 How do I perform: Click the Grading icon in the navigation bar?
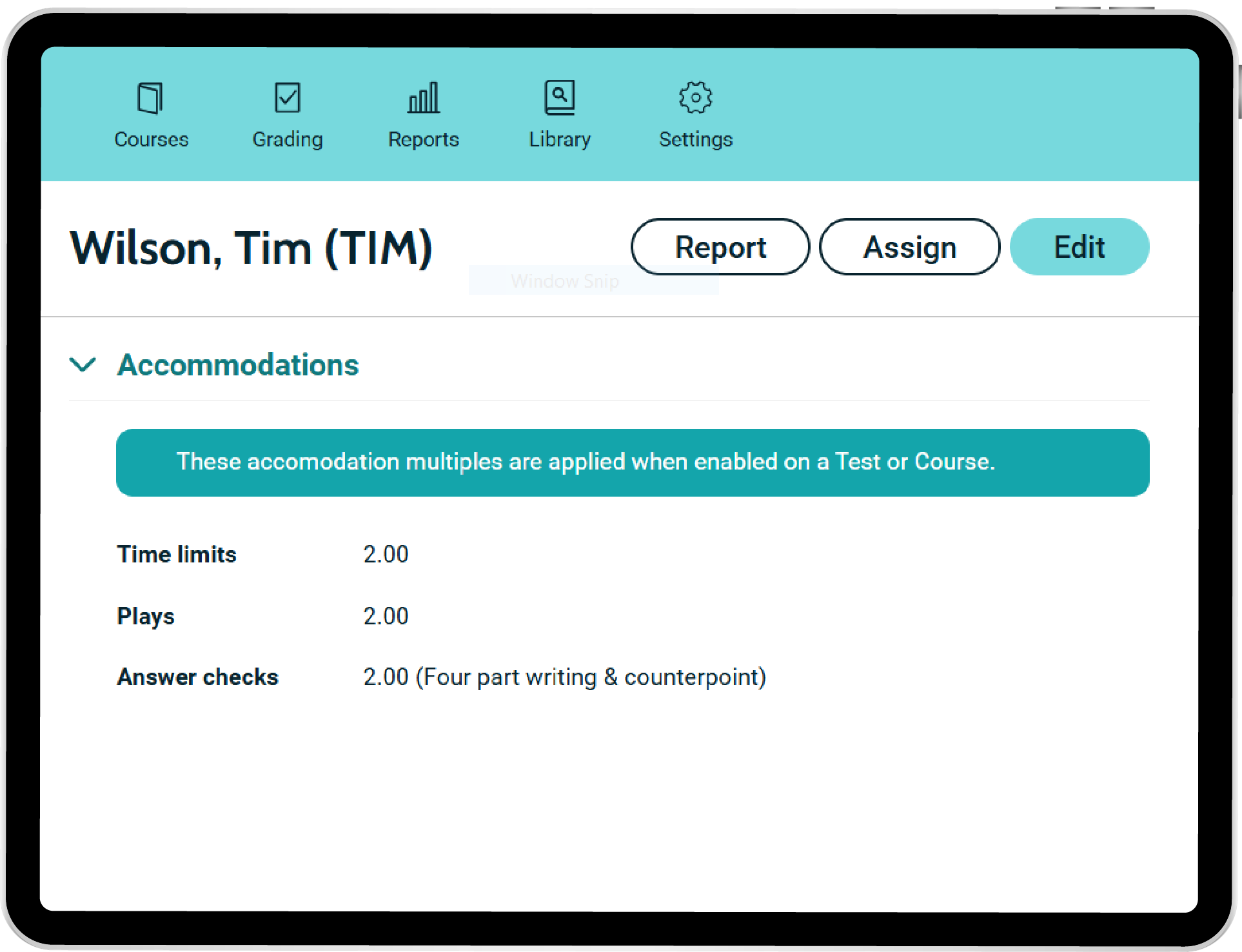(288, 97)
